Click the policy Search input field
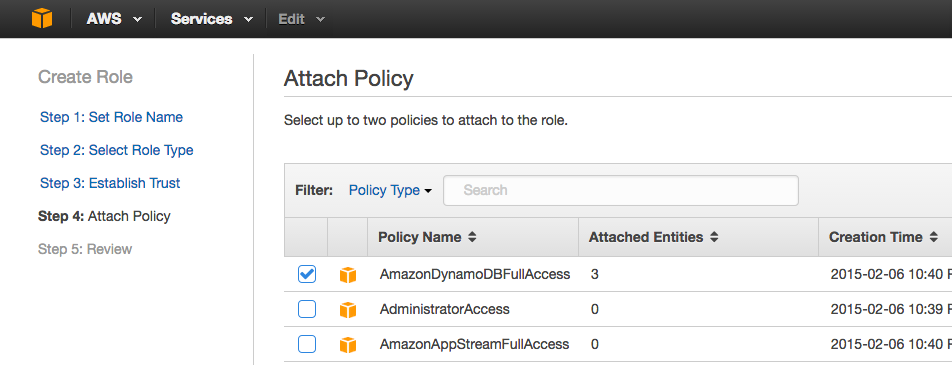This screenshot has height=365, width=952. tap(620, 190)
